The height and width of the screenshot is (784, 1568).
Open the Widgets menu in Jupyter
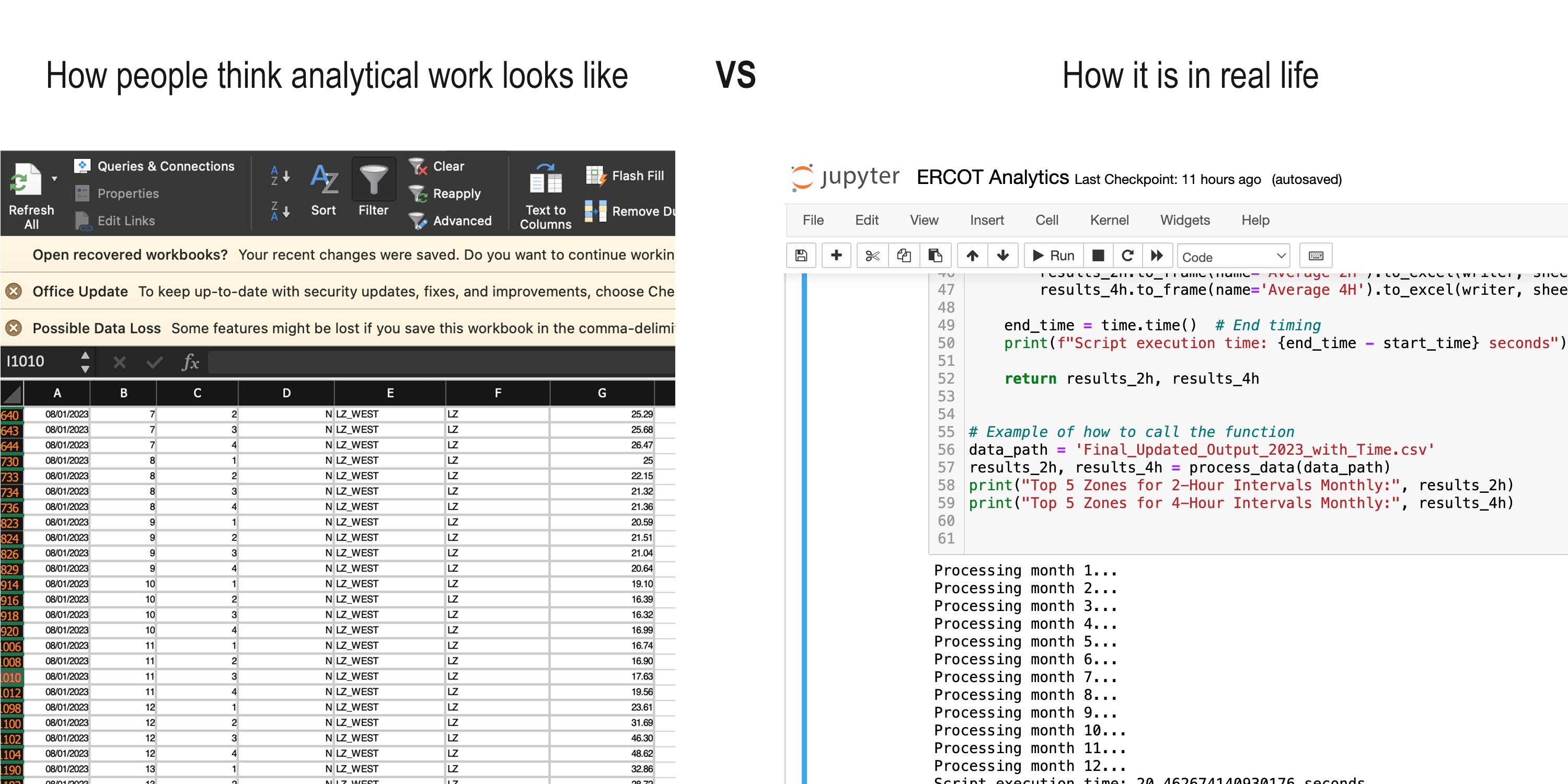click(1185, 221)
